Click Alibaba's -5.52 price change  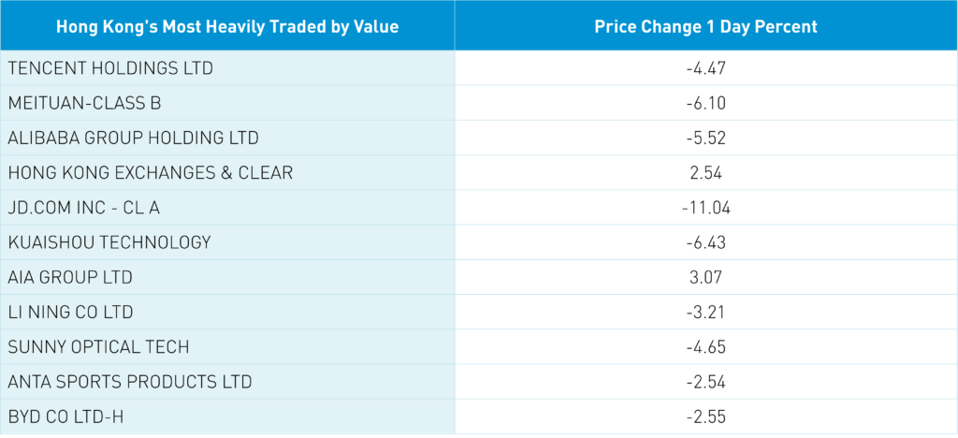pyautogui.click(x=705, y=138)
